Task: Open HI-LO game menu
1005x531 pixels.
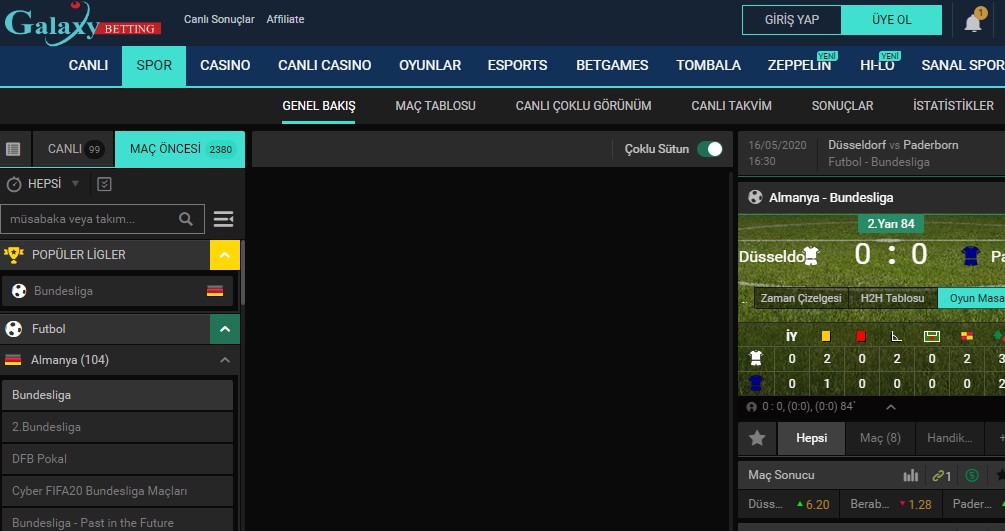Action: 877,65
